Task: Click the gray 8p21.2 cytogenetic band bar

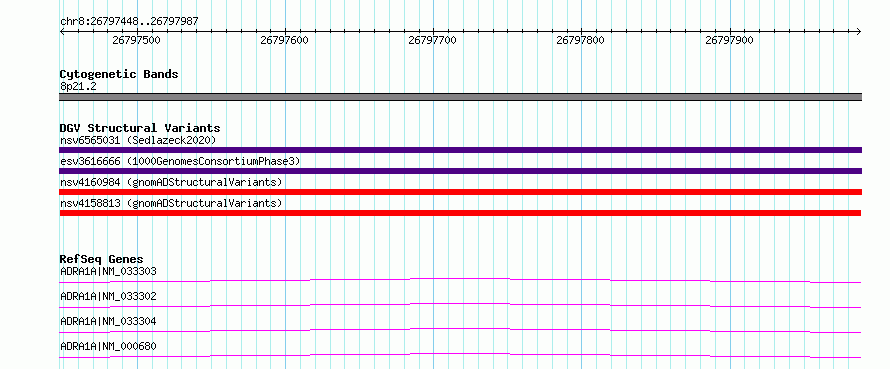Action: coord(460,97)
